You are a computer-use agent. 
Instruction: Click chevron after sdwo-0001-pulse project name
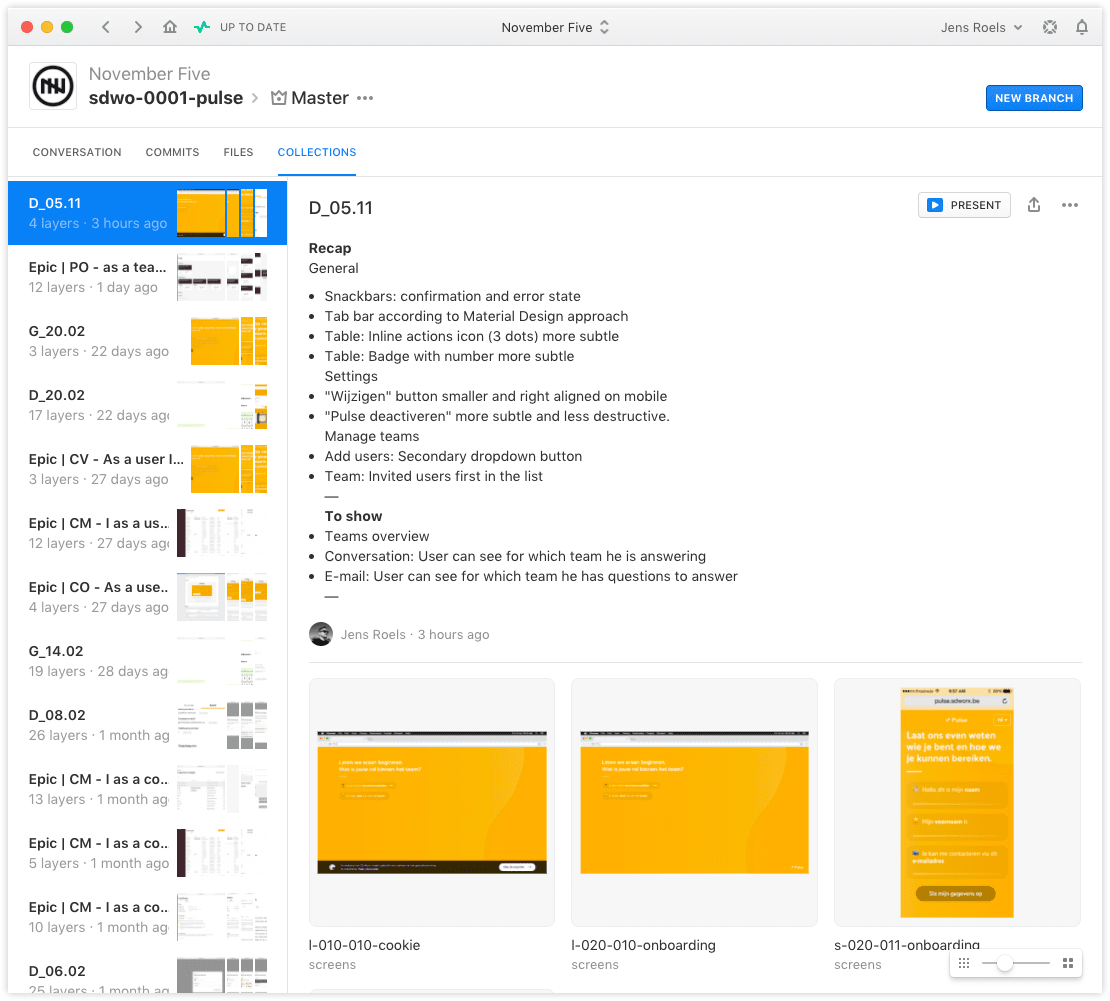[256, 98]
